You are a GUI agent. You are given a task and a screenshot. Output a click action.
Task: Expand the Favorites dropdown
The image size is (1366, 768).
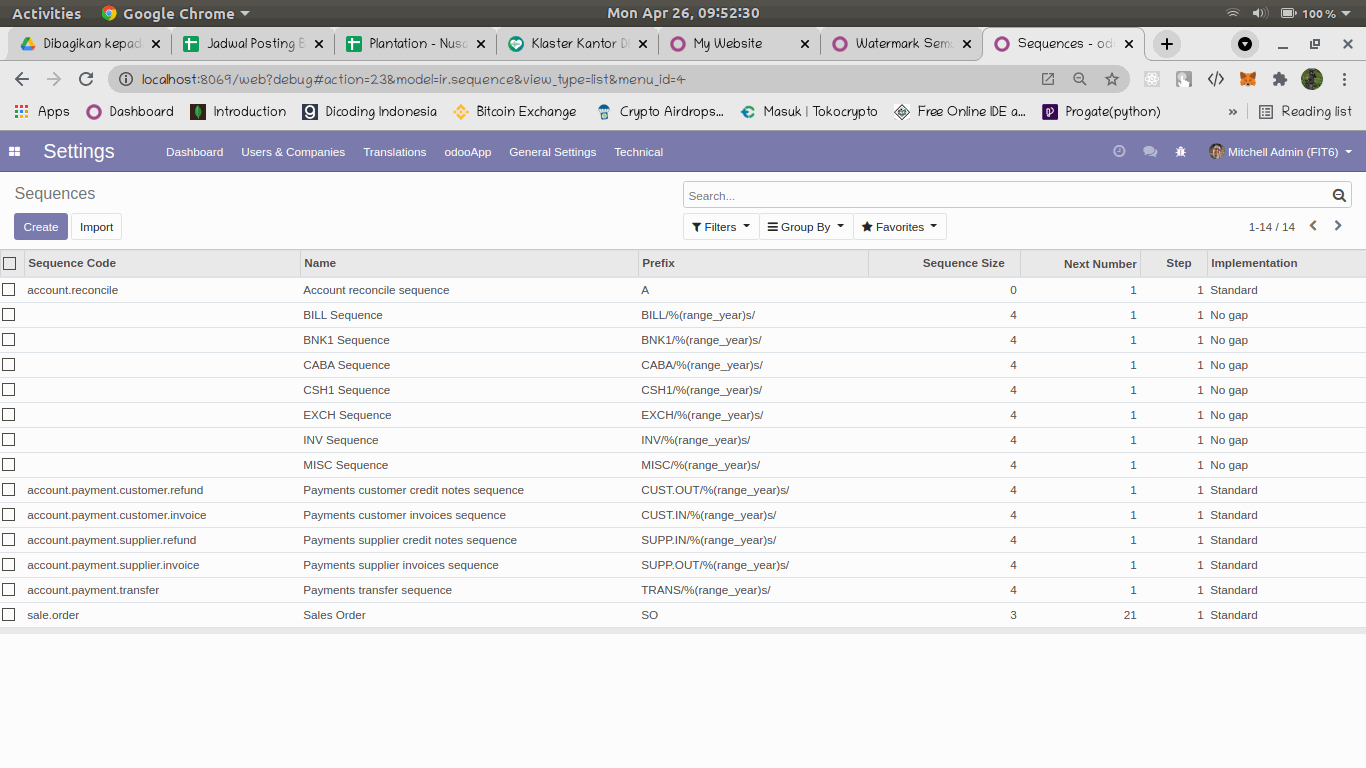(899, 227)
